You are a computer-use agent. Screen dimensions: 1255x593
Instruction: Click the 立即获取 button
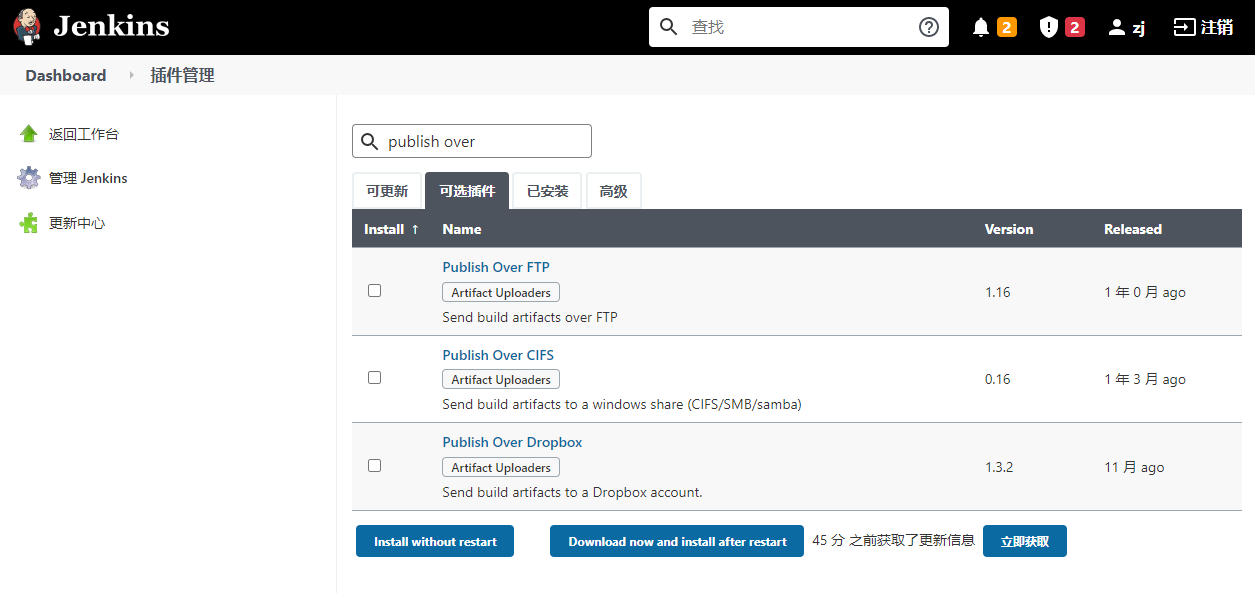click(1025, 541)
